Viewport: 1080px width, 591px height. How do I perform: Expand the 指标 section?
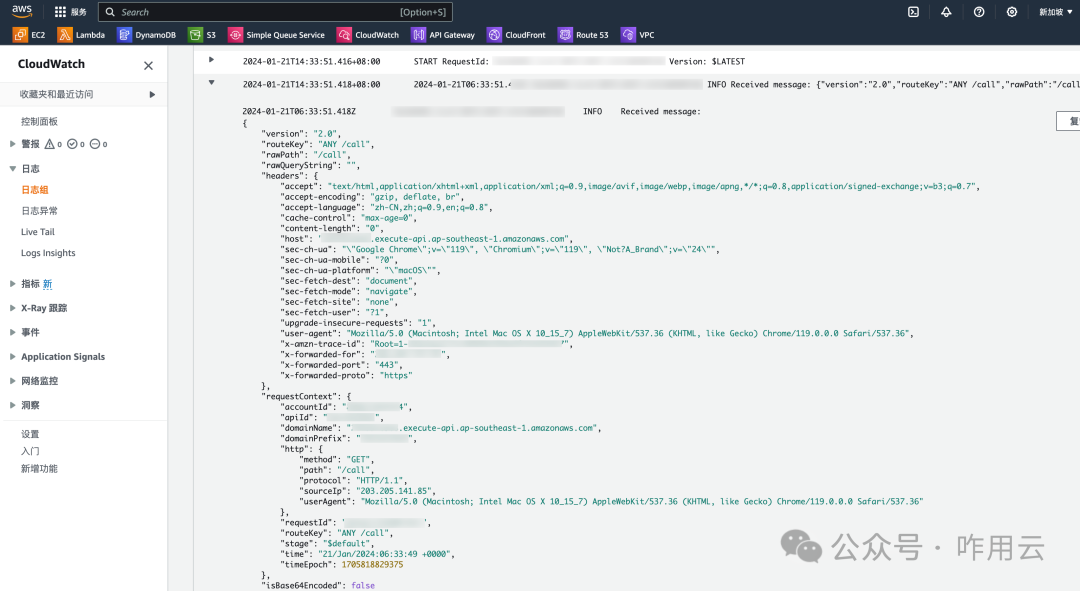tap(12, 283)
